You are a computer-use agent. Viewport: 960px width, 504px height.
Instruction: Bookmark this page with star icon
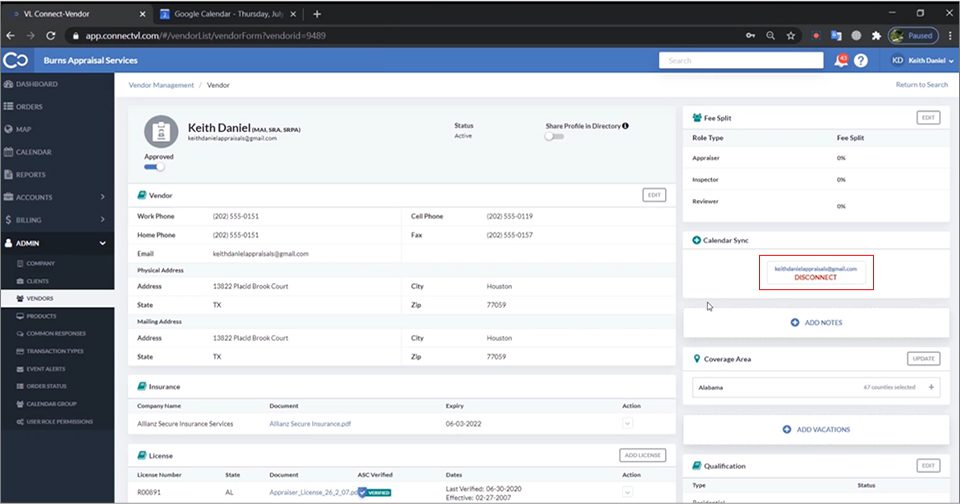[x=790, y=36]
